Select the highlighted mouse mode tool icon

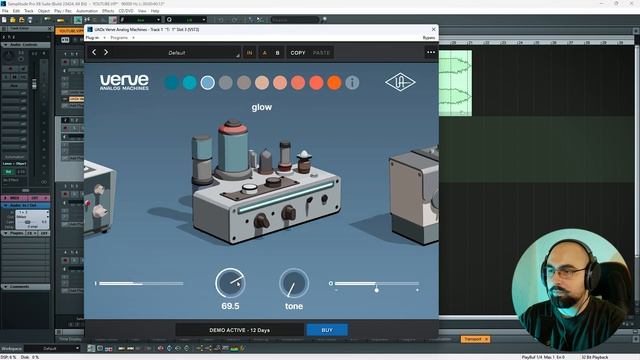point(78,20)
